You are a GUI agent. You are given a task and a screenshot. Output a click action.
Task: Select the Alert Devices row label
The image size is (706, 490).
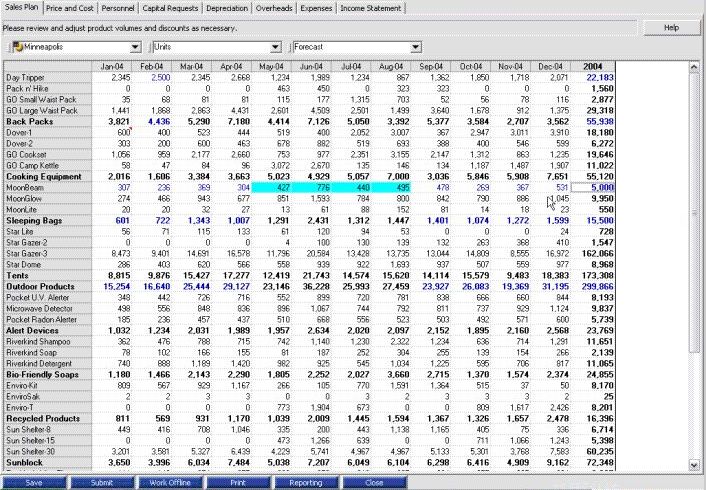[x=48, y=331]
